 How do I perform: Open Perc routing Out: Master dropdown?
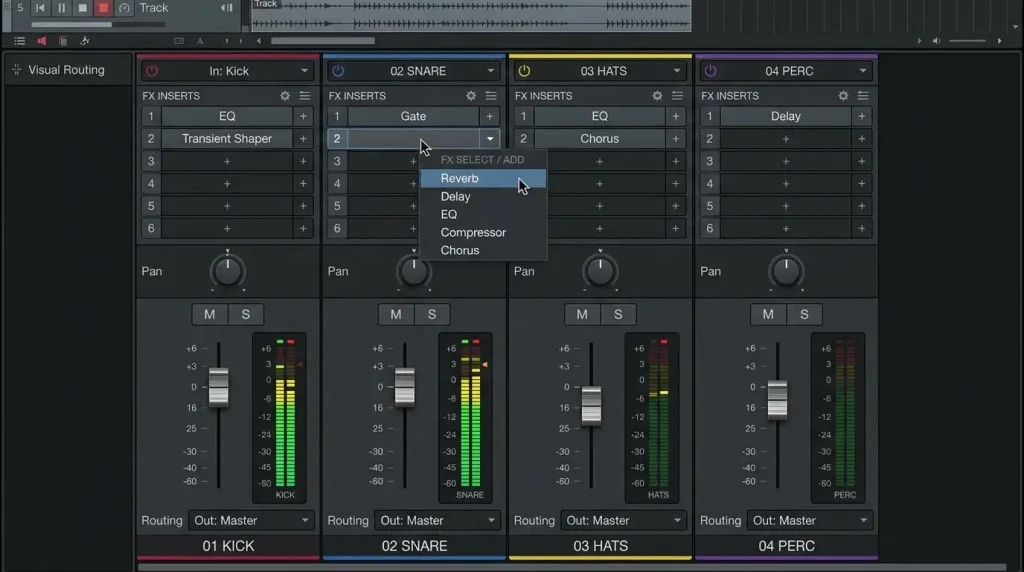[809, 520]
